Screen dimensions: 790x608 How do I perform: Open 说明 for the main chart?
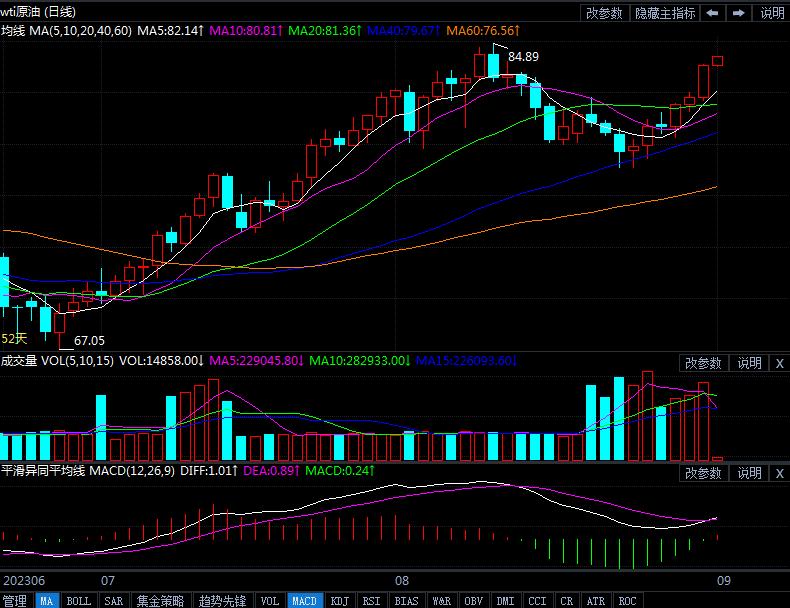point(772,13)
